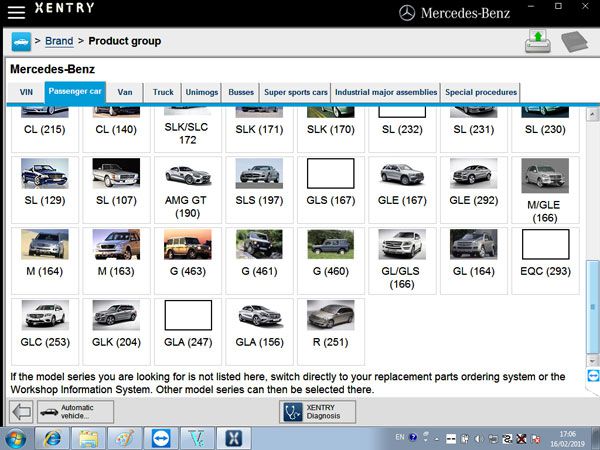Switch to the Van tab
This screenshot has height=450, width=600.
[x=125, y=92]
